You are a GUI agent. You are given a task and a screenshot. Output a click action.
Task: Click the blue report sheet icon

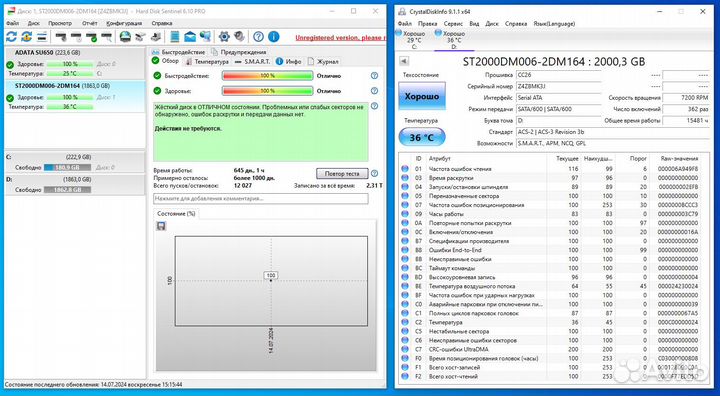[175, 37]
